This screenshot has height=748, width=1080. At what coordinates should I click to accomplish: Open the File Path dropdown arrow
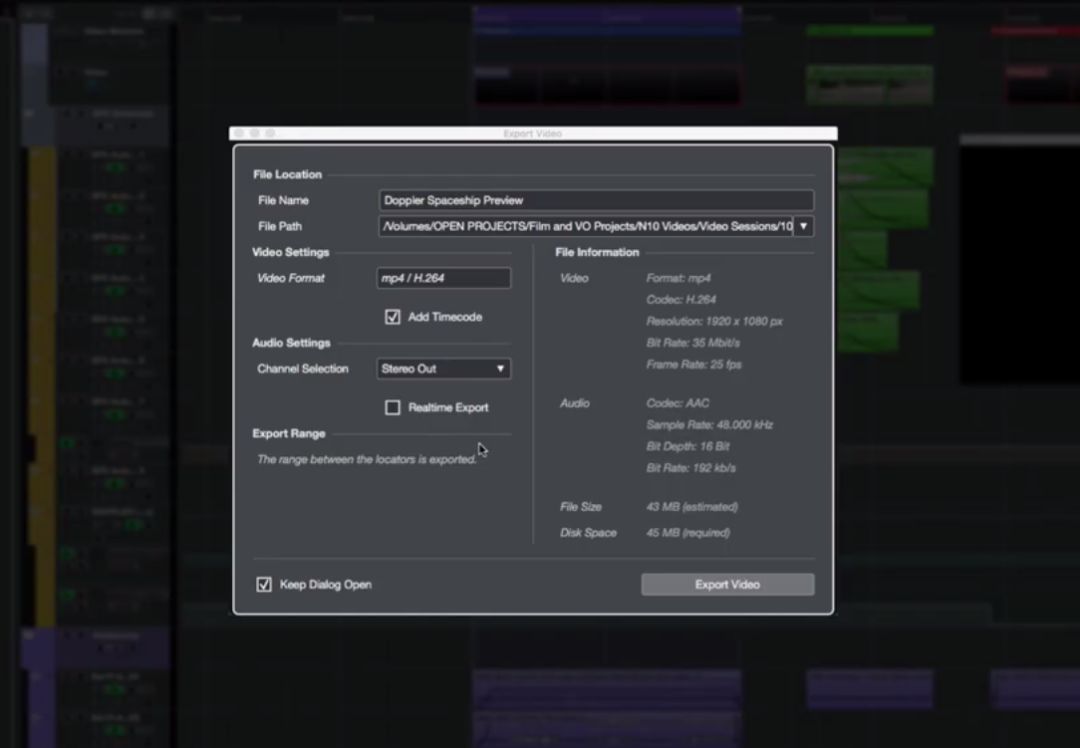pyautogui.click(x=803, y=227)
